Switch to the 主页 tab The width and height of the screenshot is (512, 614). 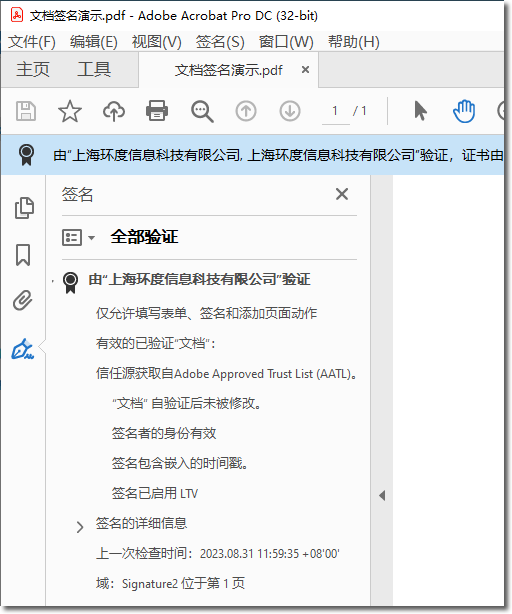(33, 70)
